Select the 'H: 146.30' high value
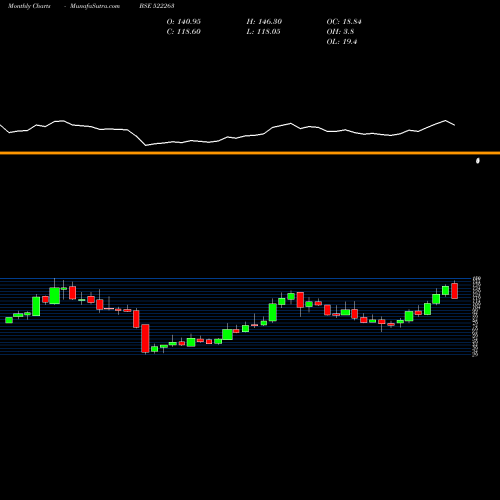The image size is (500, 500). (264, 22)
